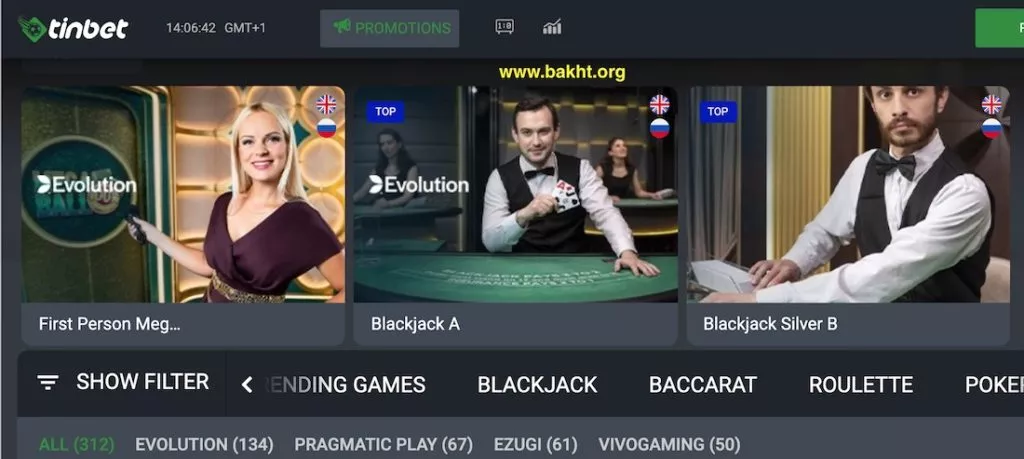1024x459 pixels.
Task: Select the BACCARAT category tab
Action: [703, 385]
